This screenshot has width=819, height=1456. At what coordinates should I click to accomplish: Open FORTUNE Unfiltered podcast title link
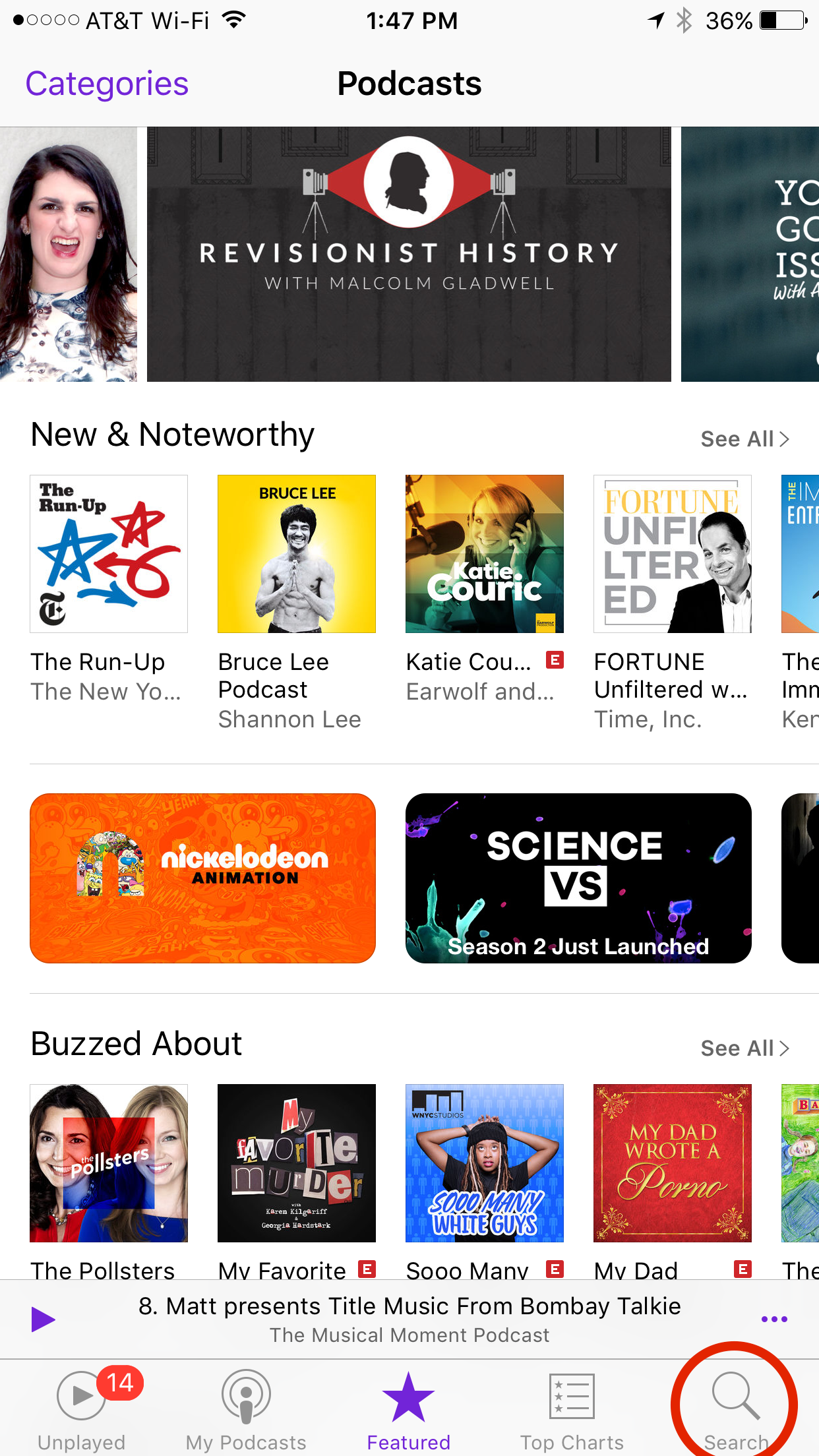[670, 676]
